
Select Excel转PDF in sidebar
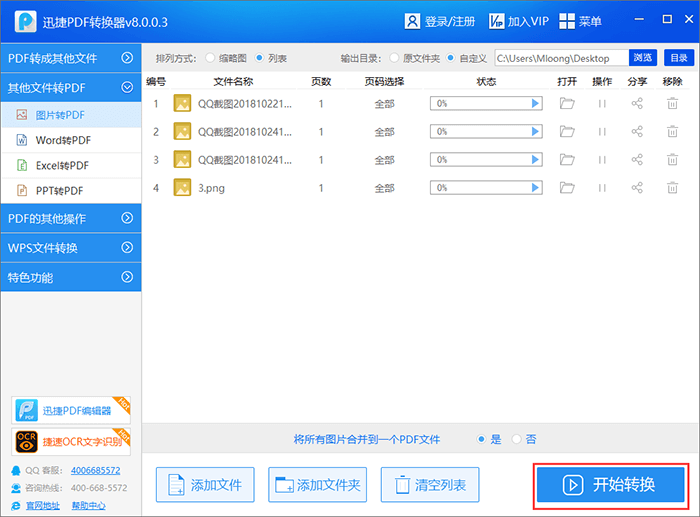coord(71,166)
